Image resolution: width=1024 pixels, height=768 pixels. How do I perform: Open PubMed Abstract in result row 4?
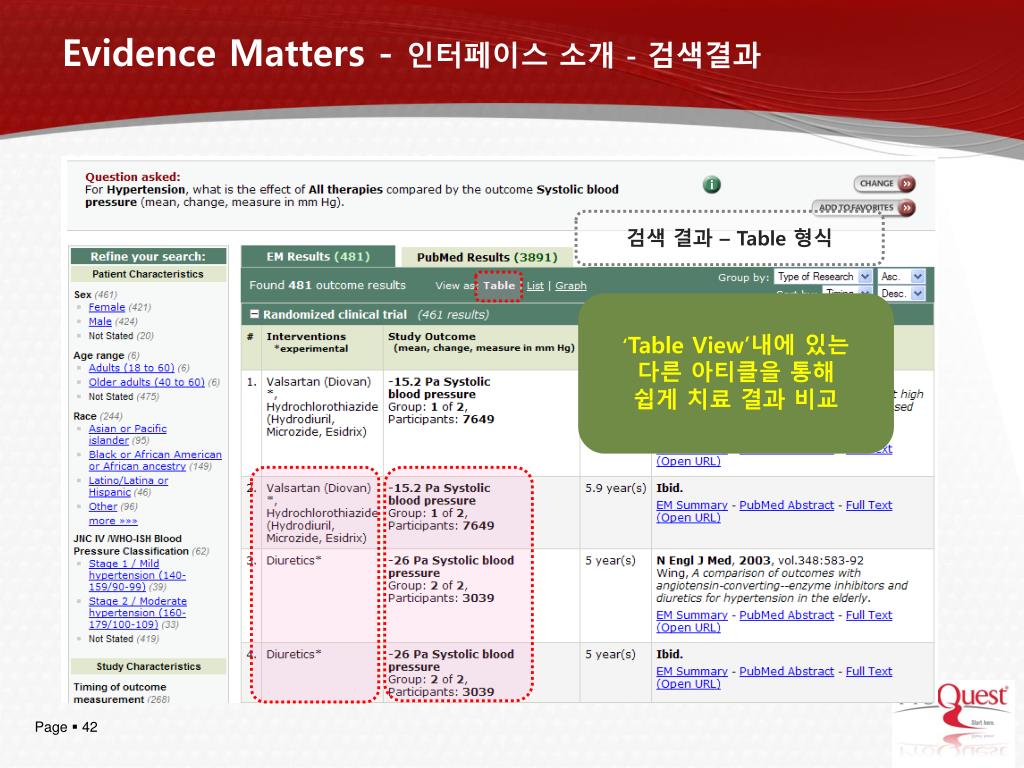point(786,671)
